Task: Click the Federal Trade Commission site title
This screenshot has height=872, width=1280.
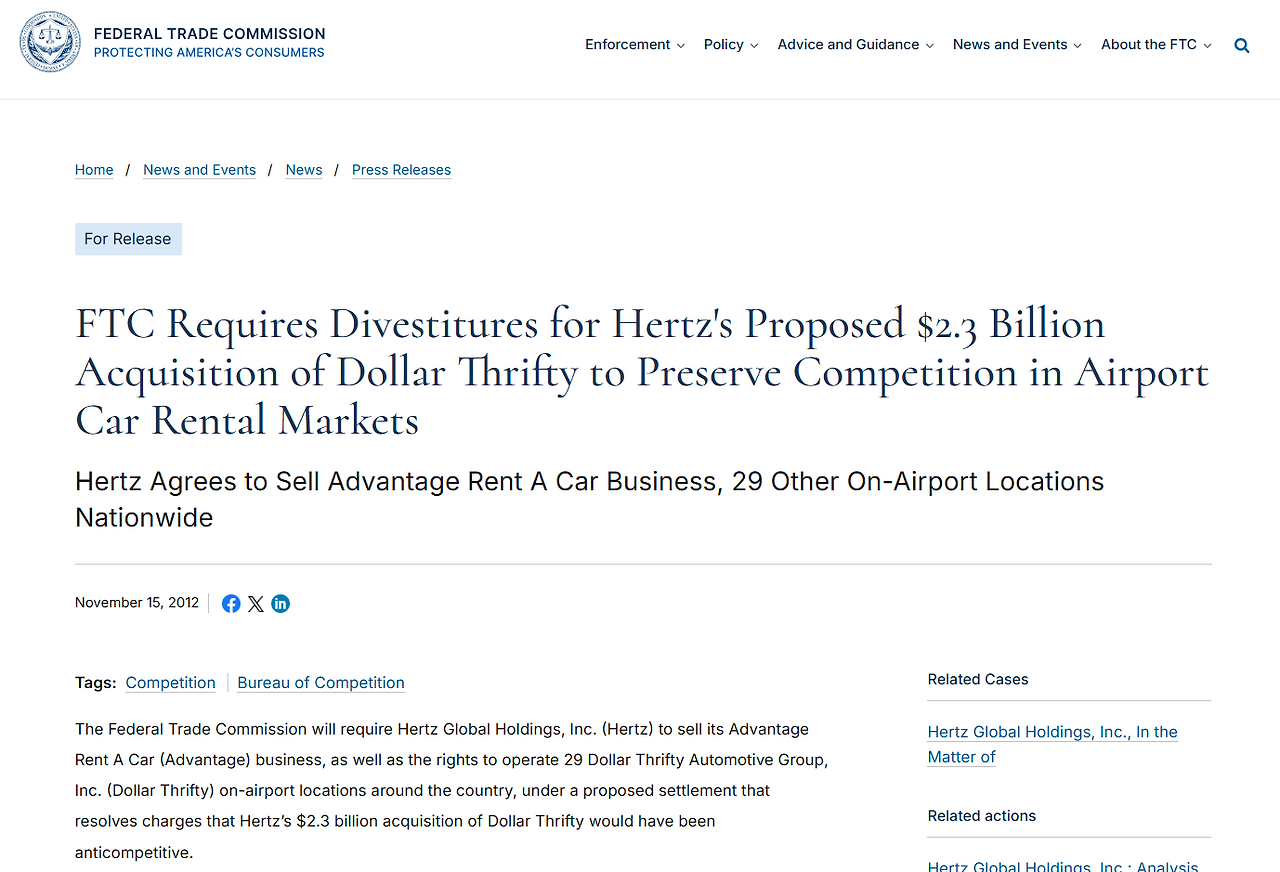Action: tap(210, 34)
